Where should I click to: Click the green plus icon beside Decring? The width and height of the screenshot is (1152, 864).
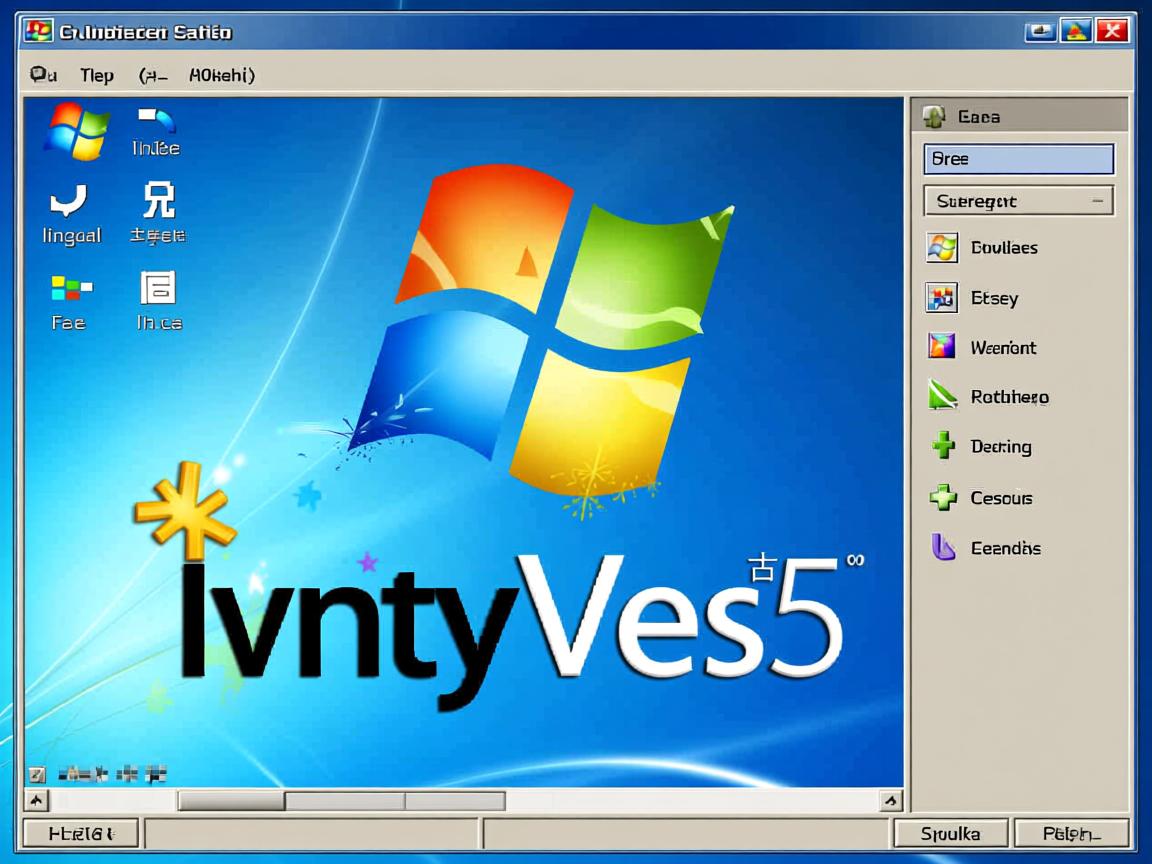click(943, 446)
